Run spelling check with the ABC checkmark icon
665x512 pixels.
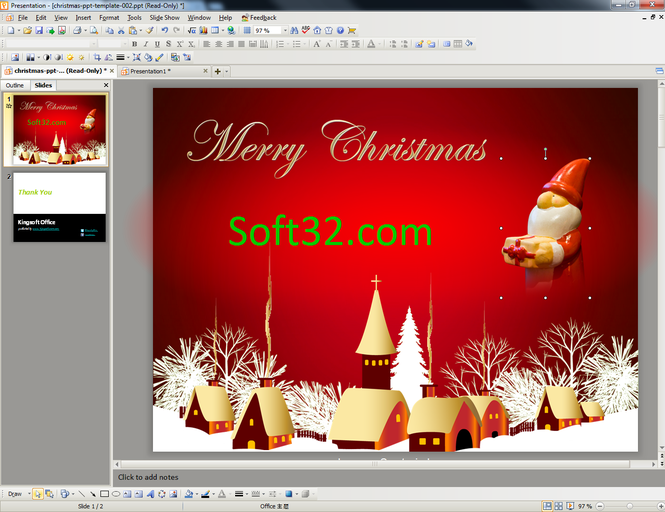point(305,31)
